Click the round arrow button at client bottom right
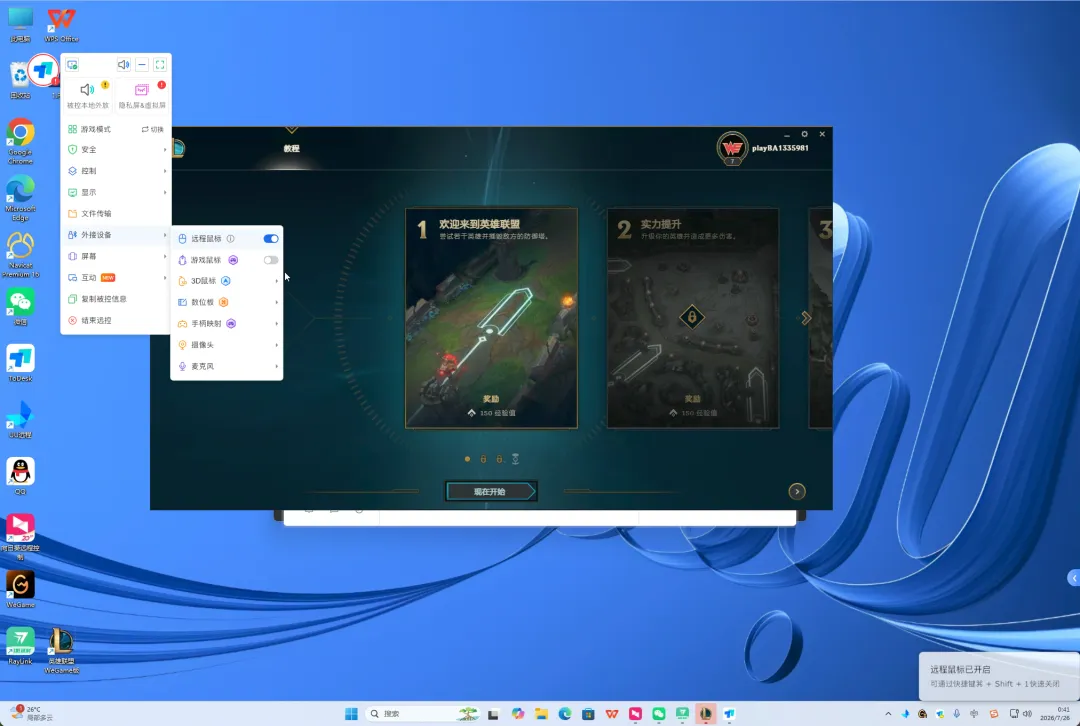 point(797,491)
